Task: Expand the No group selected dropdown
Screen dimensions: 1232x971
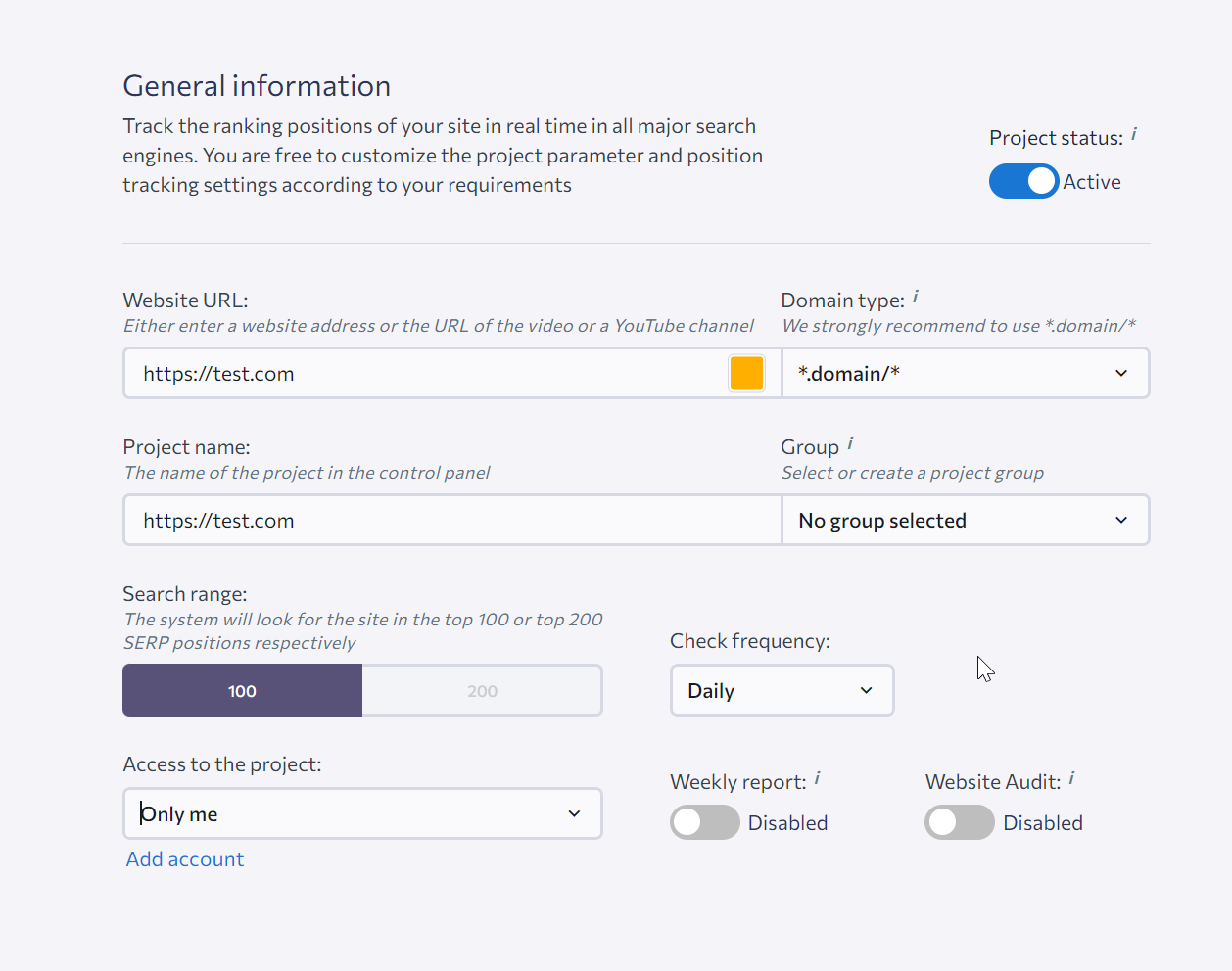Action: coord(965,520)
